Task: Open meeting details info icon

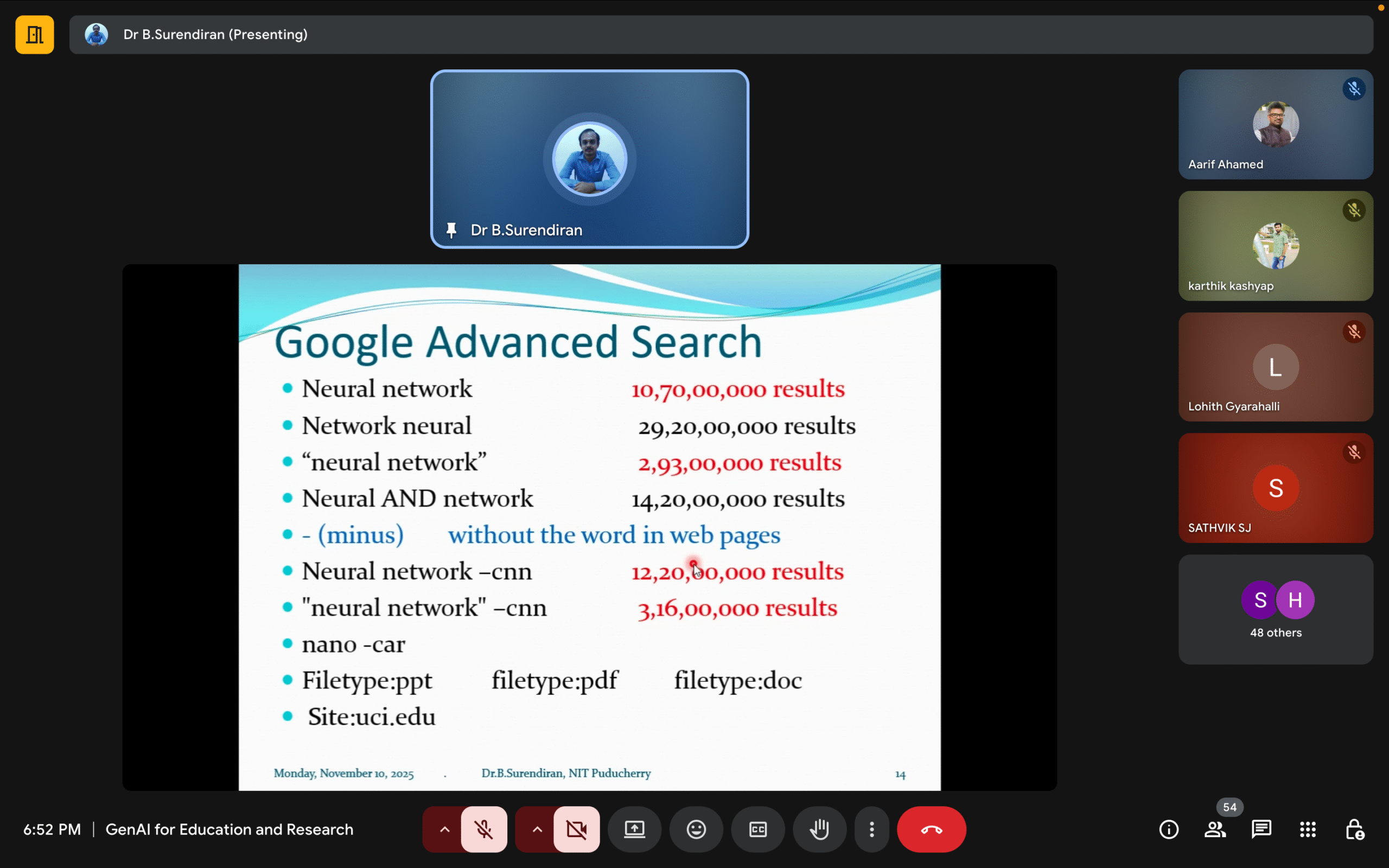Action: (x=1169, y=829)
